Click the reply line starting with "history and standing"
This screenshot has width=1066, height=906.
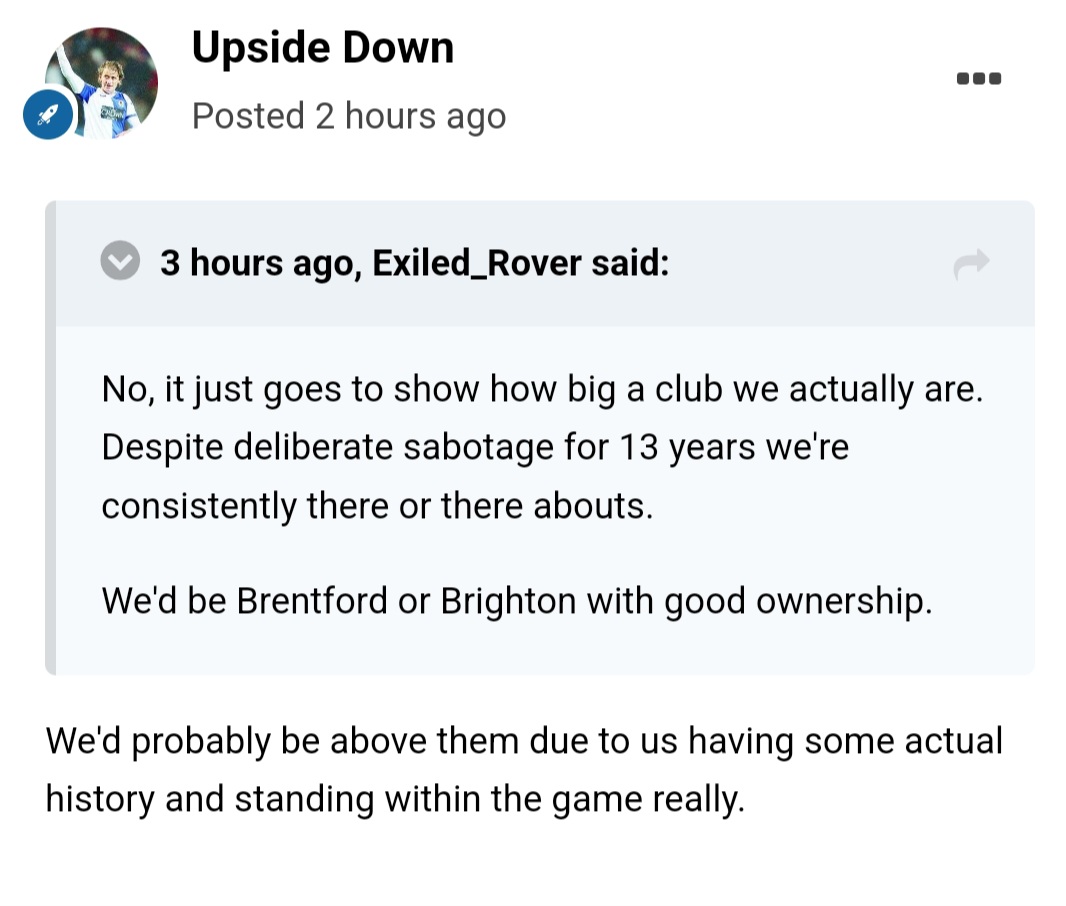pyautogui.click(x=395, y=799)
